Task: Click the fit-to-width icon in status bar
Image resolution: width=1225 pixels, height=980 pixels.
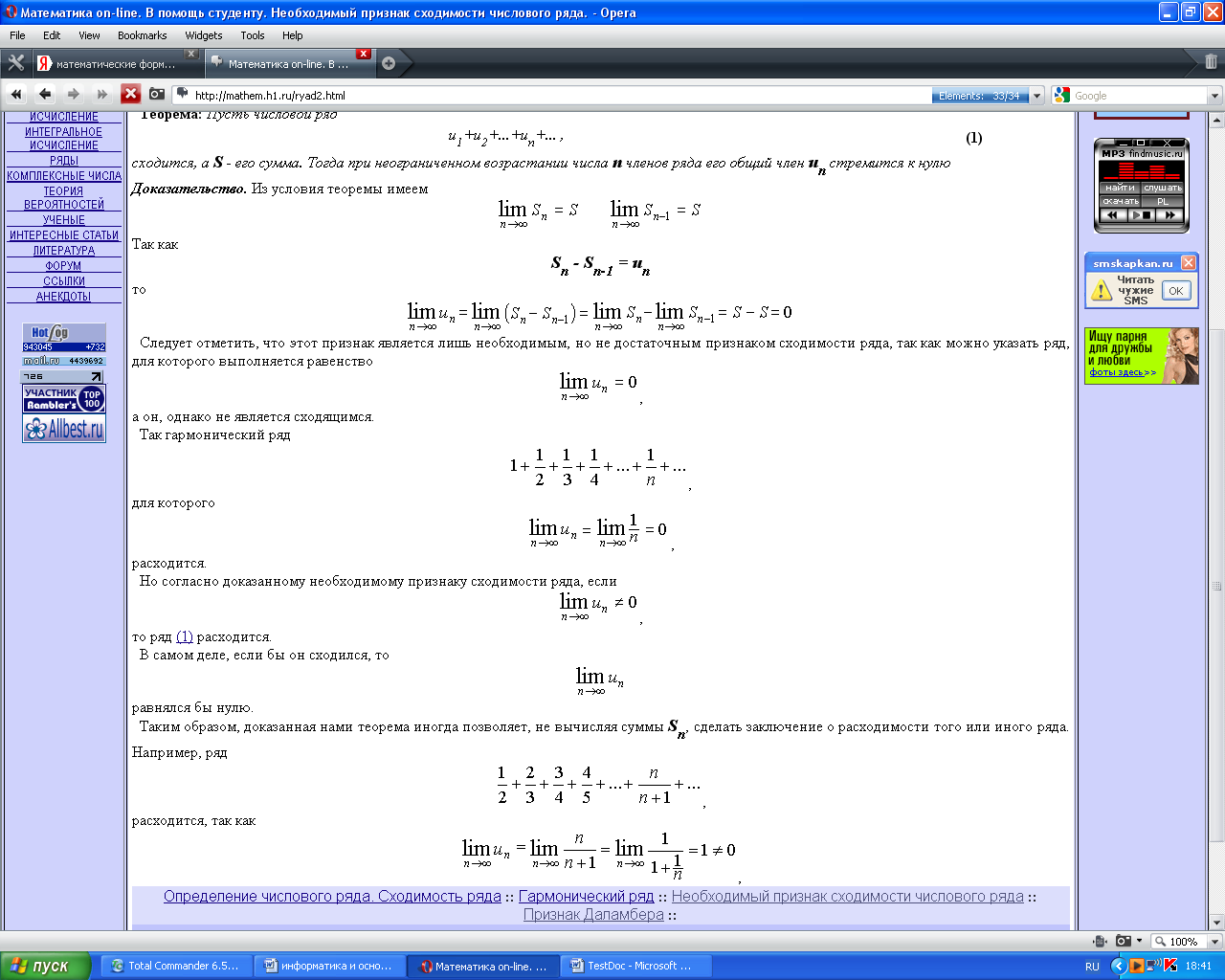Action: click(1101, 941)
